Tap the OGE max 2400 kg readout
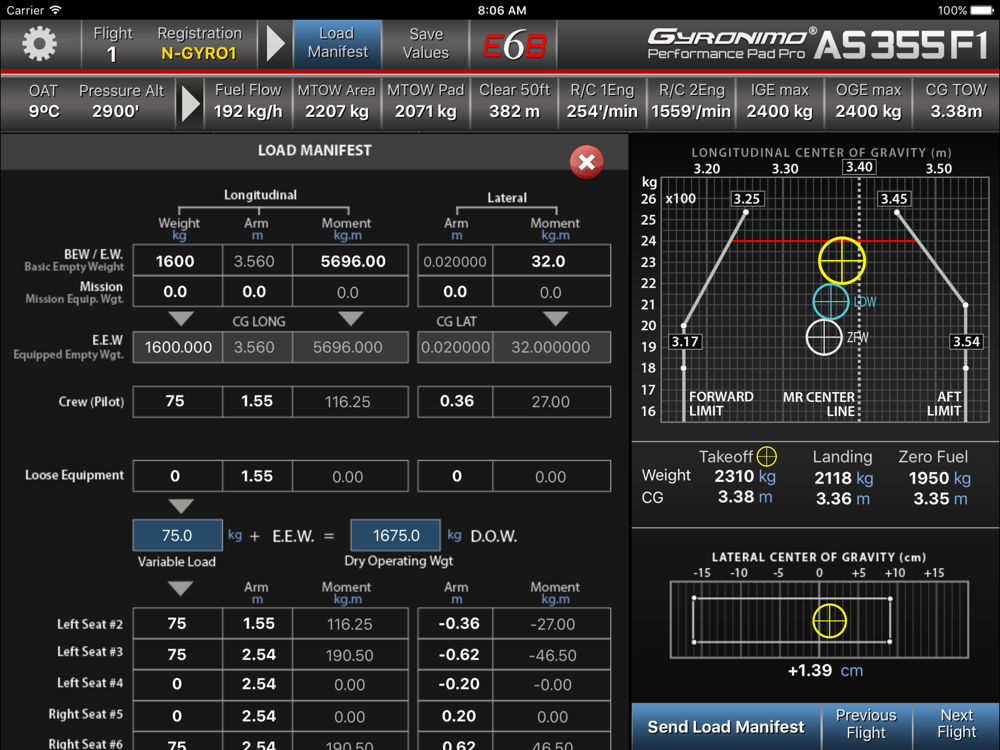1000x750 pixels. [x=869, y=101]
